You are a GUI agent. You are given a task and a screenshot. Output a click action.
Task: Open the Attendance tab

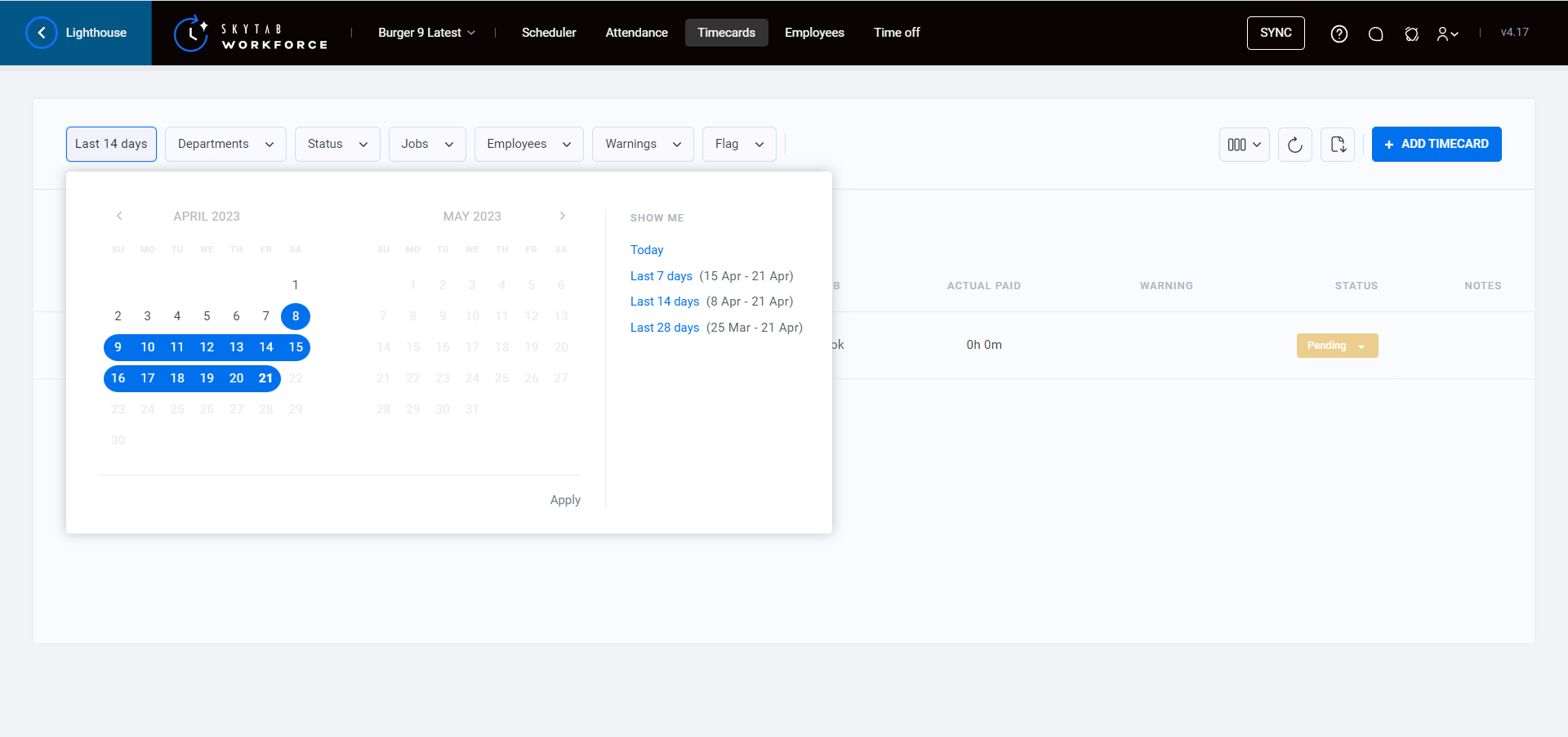pyautogui.click(x=636, y=33)
